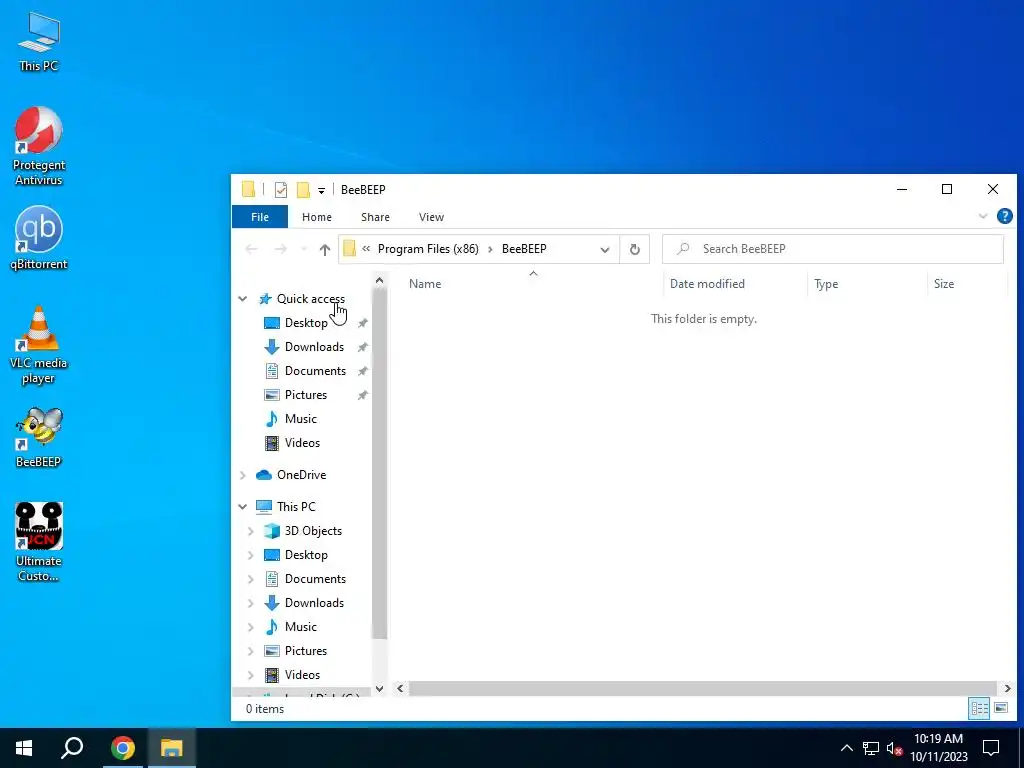The width and height of the screenshot is (1024, 768).
Task: Open Downloads under This PC
Action: click(x=314, y=603)
